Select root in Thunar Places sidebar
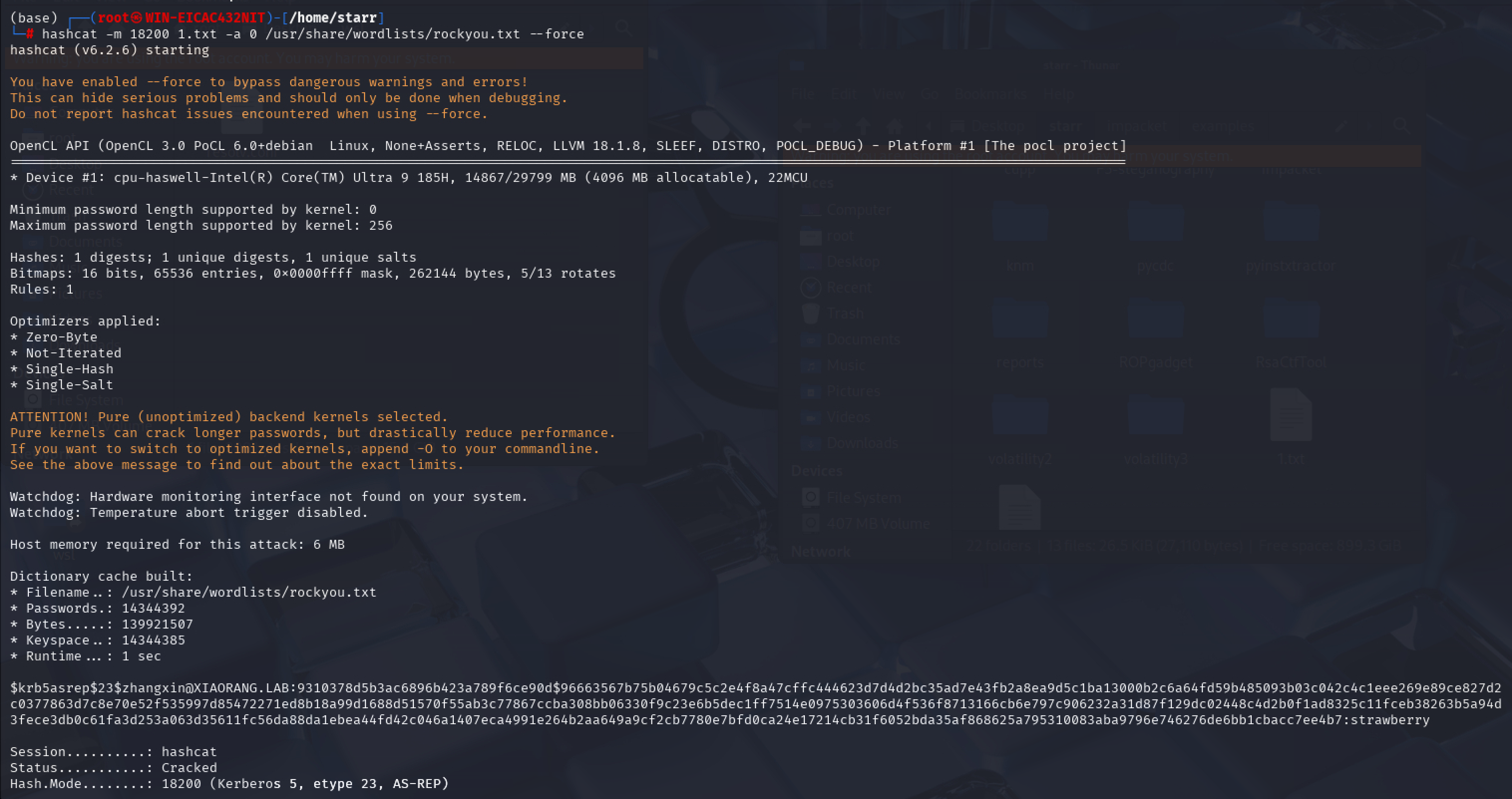 828,236
